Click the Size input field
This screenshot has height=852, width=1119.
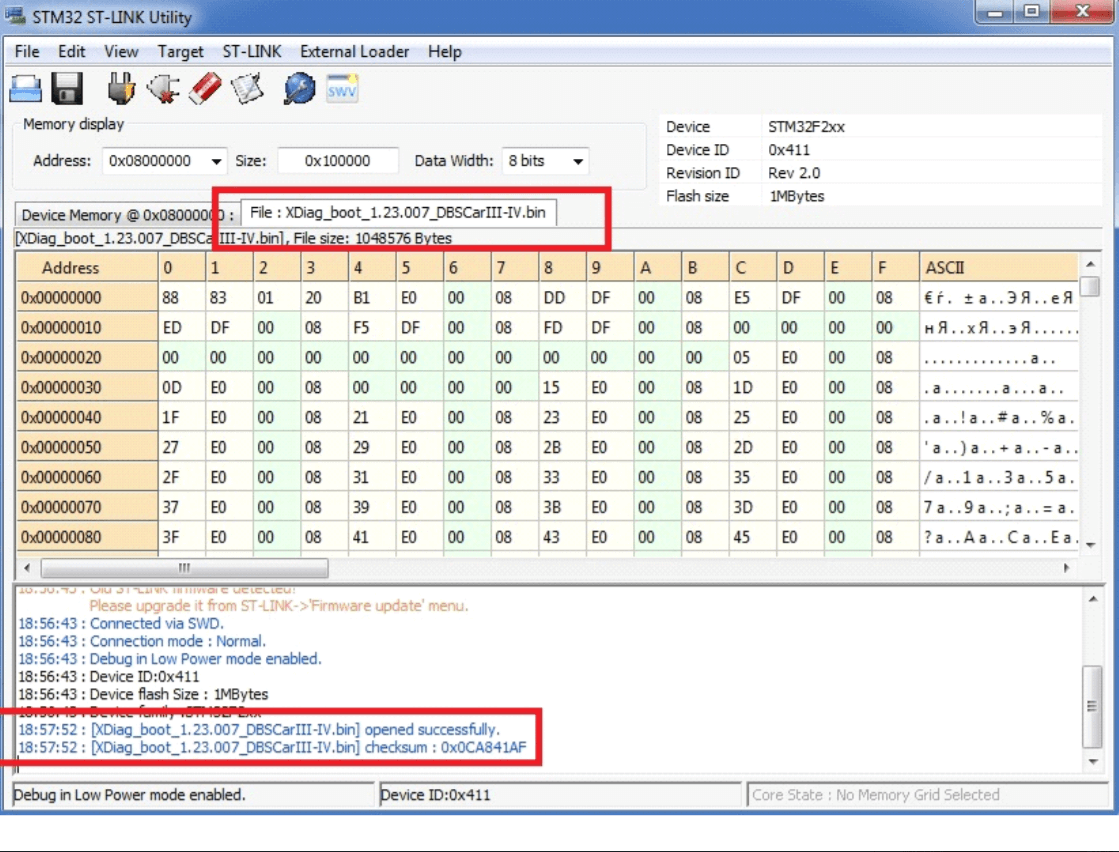point(338,161)
